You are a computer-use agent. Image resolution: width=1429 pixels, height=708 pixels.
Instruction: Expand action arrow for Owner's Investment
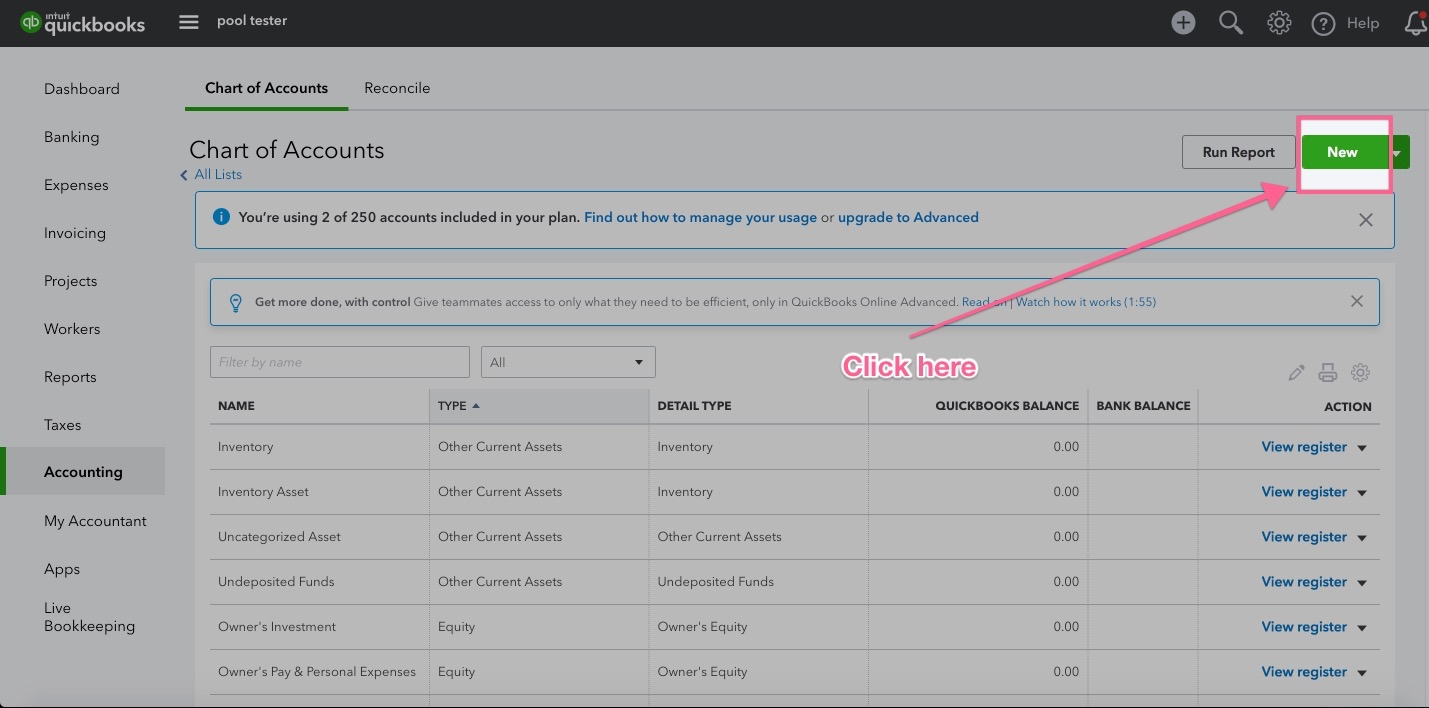coord(1362,628)
